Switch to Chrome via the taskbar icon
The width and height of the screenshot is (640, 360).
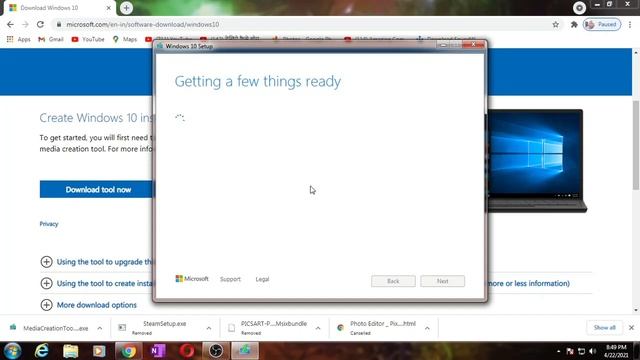click(x=128, y=351)
